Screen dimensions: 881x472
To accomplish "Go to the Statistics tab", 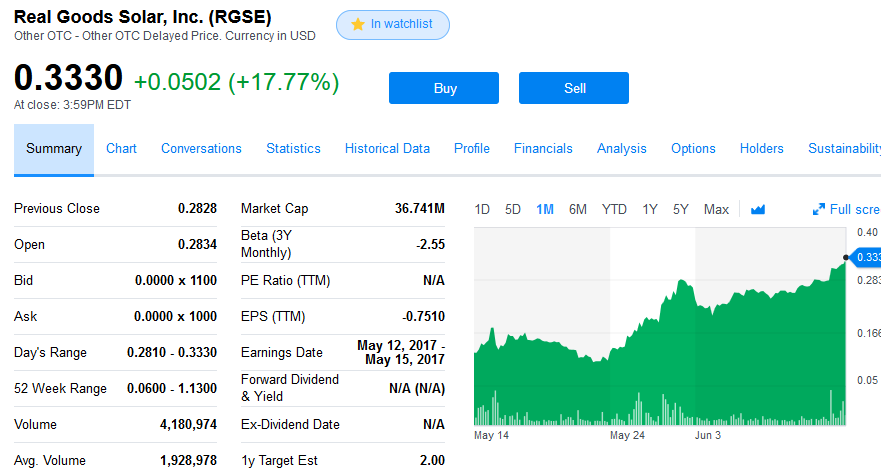I will point(293,149).
